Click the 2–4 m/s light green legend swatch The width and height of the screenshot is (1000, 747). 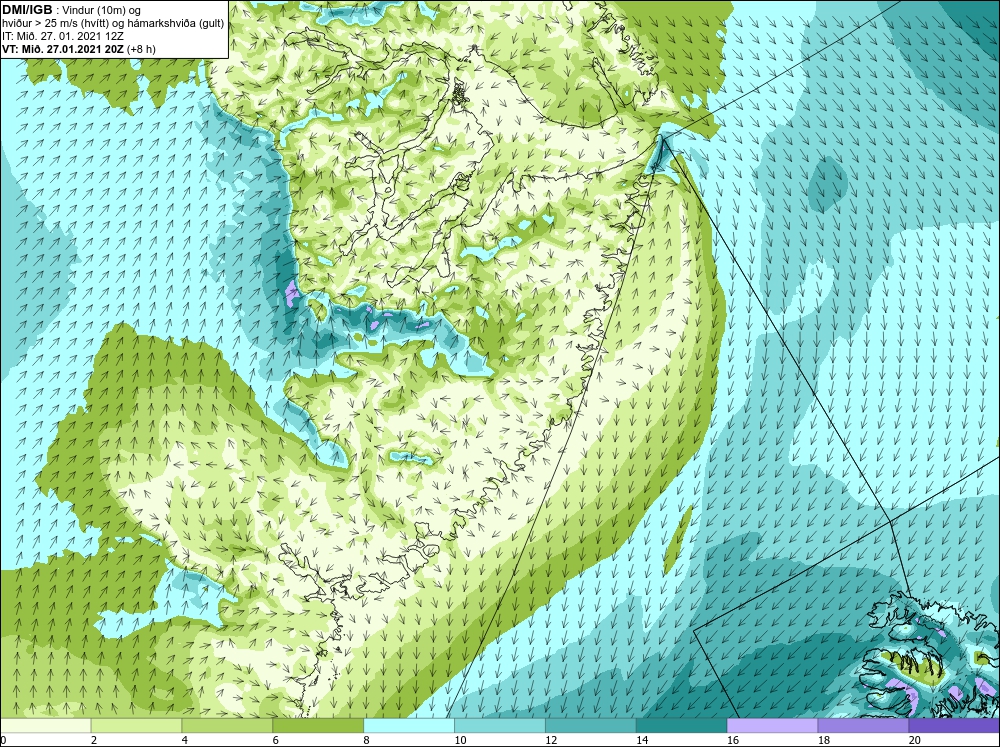click(136, 725)
